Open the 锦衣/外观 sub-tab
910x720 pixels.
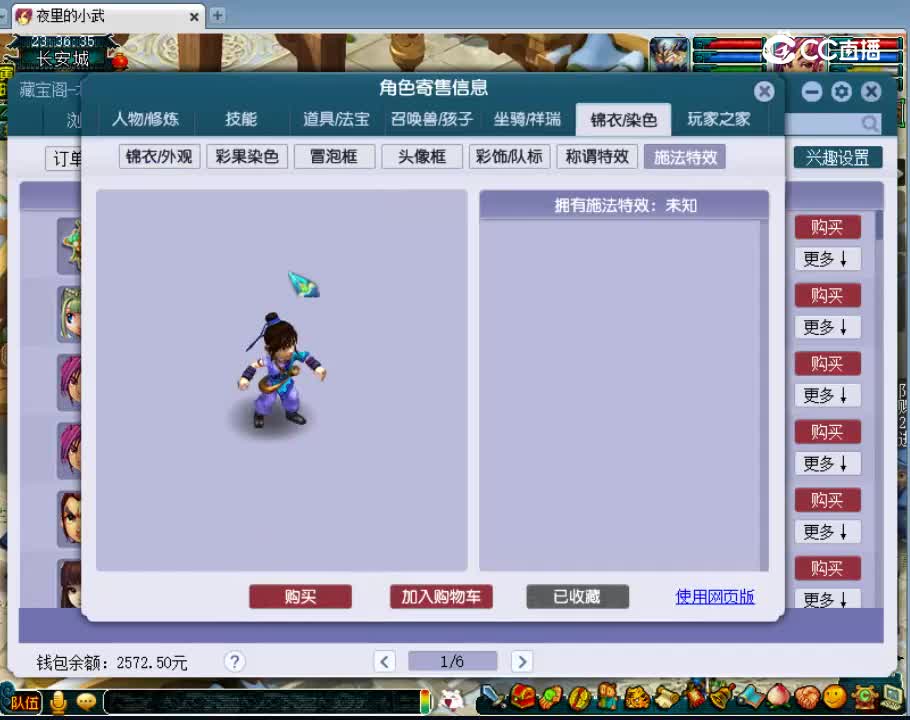(159, 157)
